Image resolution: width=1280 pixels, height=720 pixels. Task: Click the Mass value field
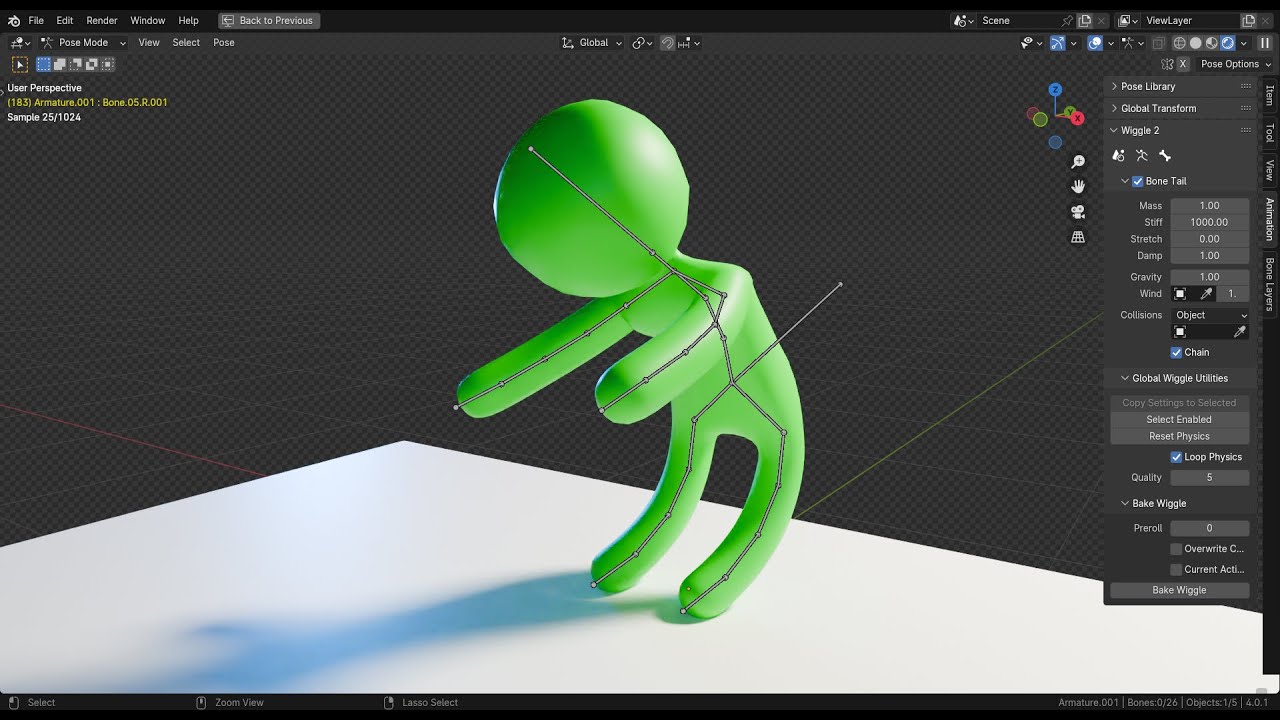click(1210, 206)
